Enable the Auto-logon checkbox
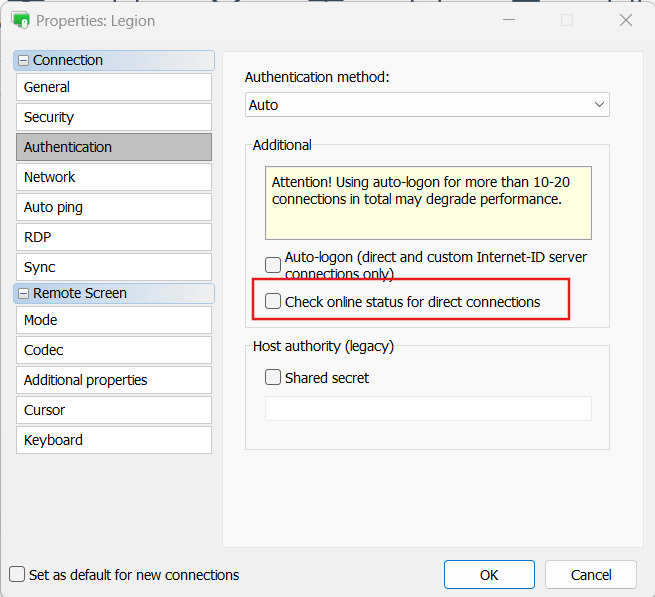The image size is (655, 597). (273, 265)
